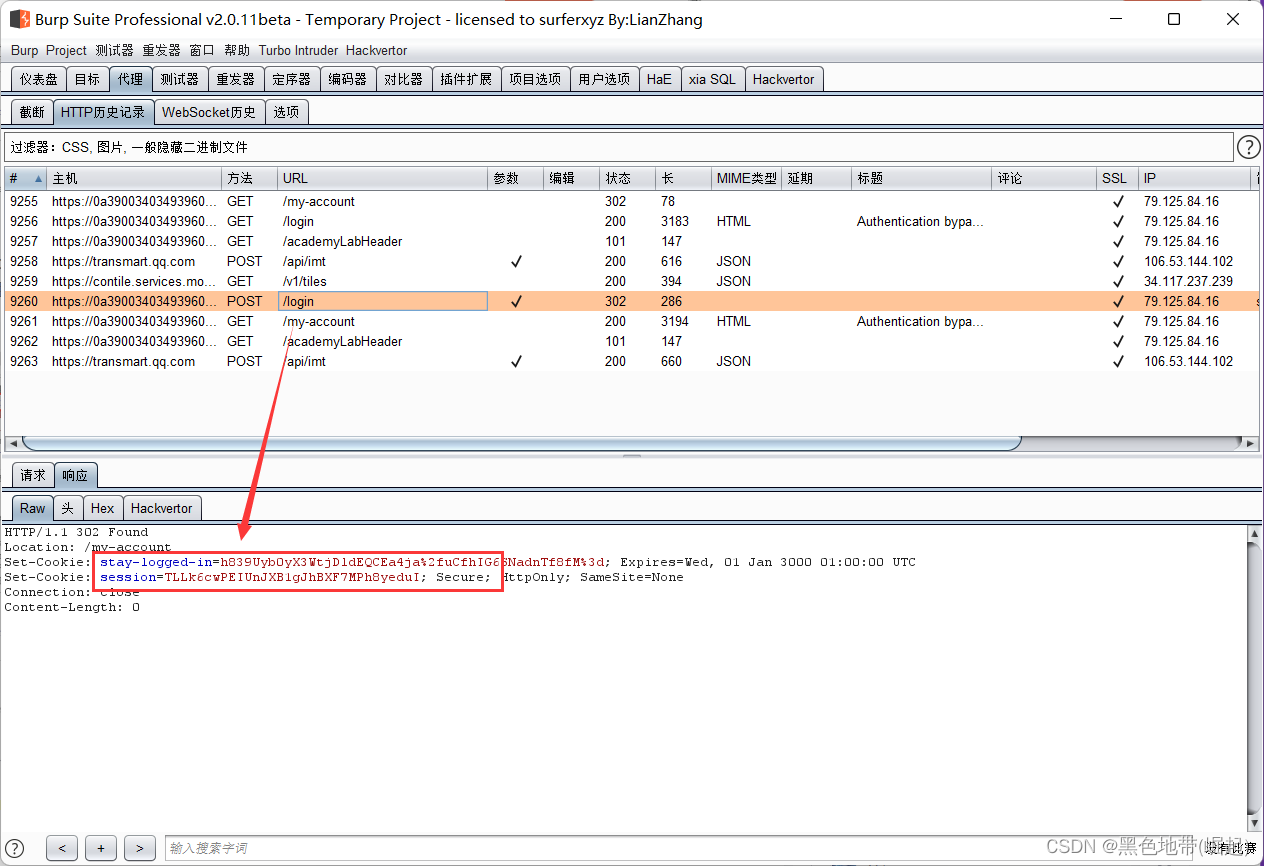1264x866 pixels.
Task: Click the search help question mark icon
Action: (x=15, y=848)
